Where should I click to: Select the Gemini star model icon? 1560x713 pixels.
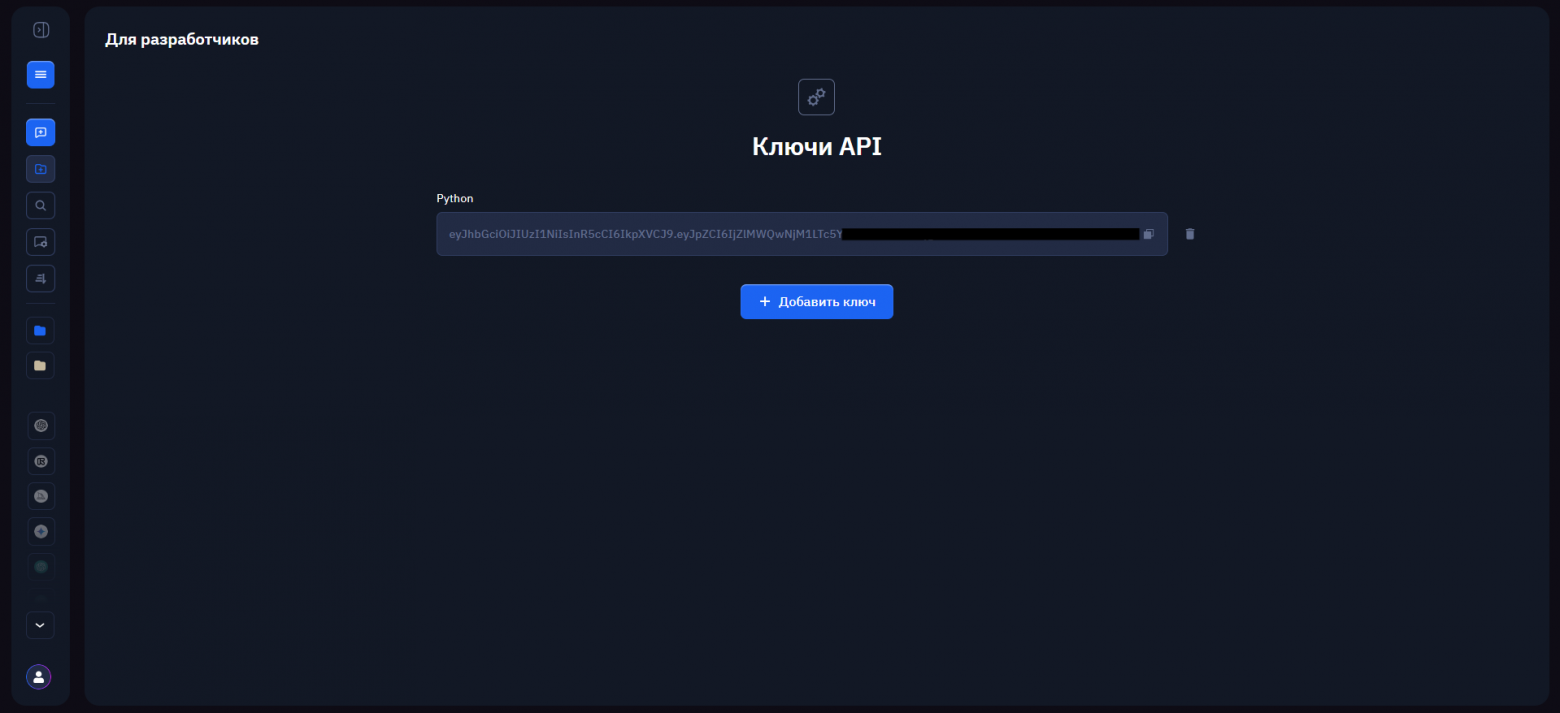point(40,531)
